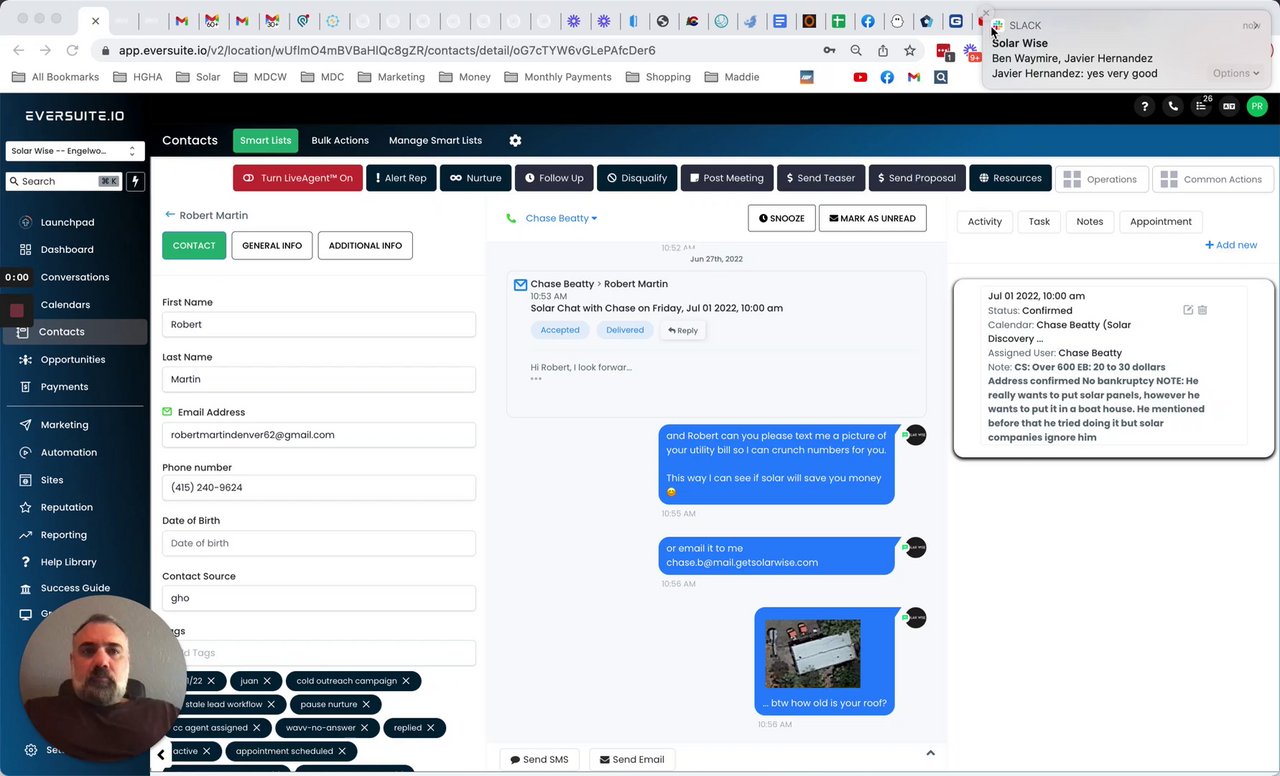Image resolution: width=1280 pixels, height=776 pixels.
Task: Mark conversation as unread
Action: pyautogui.click(x=872, y=218)
